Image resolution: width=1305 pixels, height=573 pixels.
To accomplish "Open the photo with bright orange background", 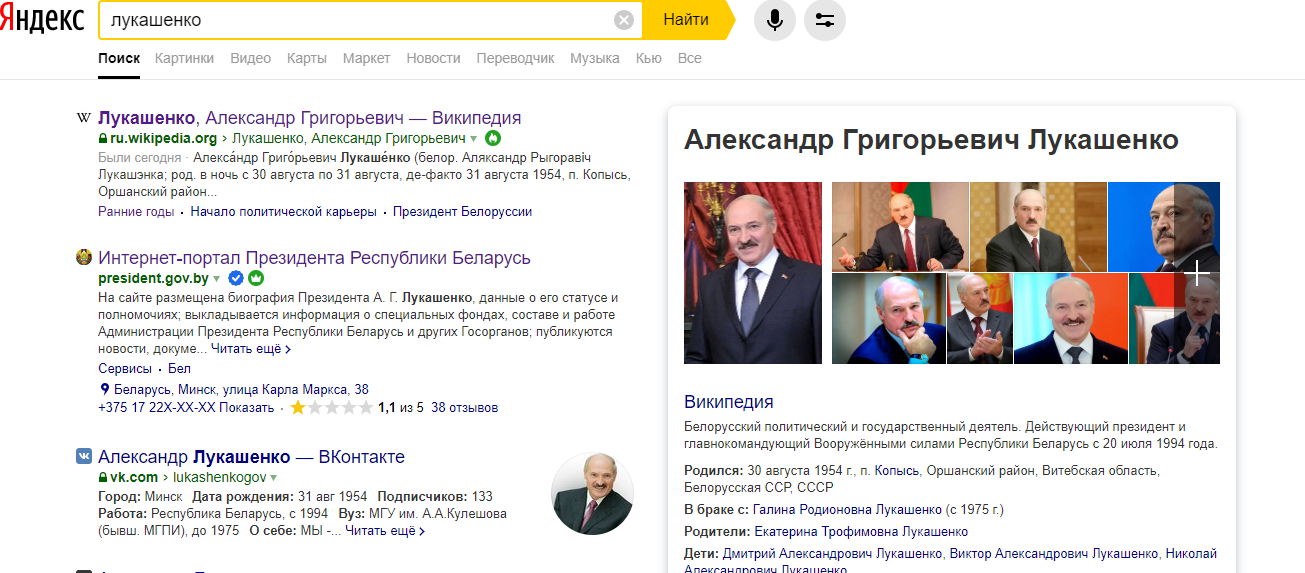I will 1070,318.
